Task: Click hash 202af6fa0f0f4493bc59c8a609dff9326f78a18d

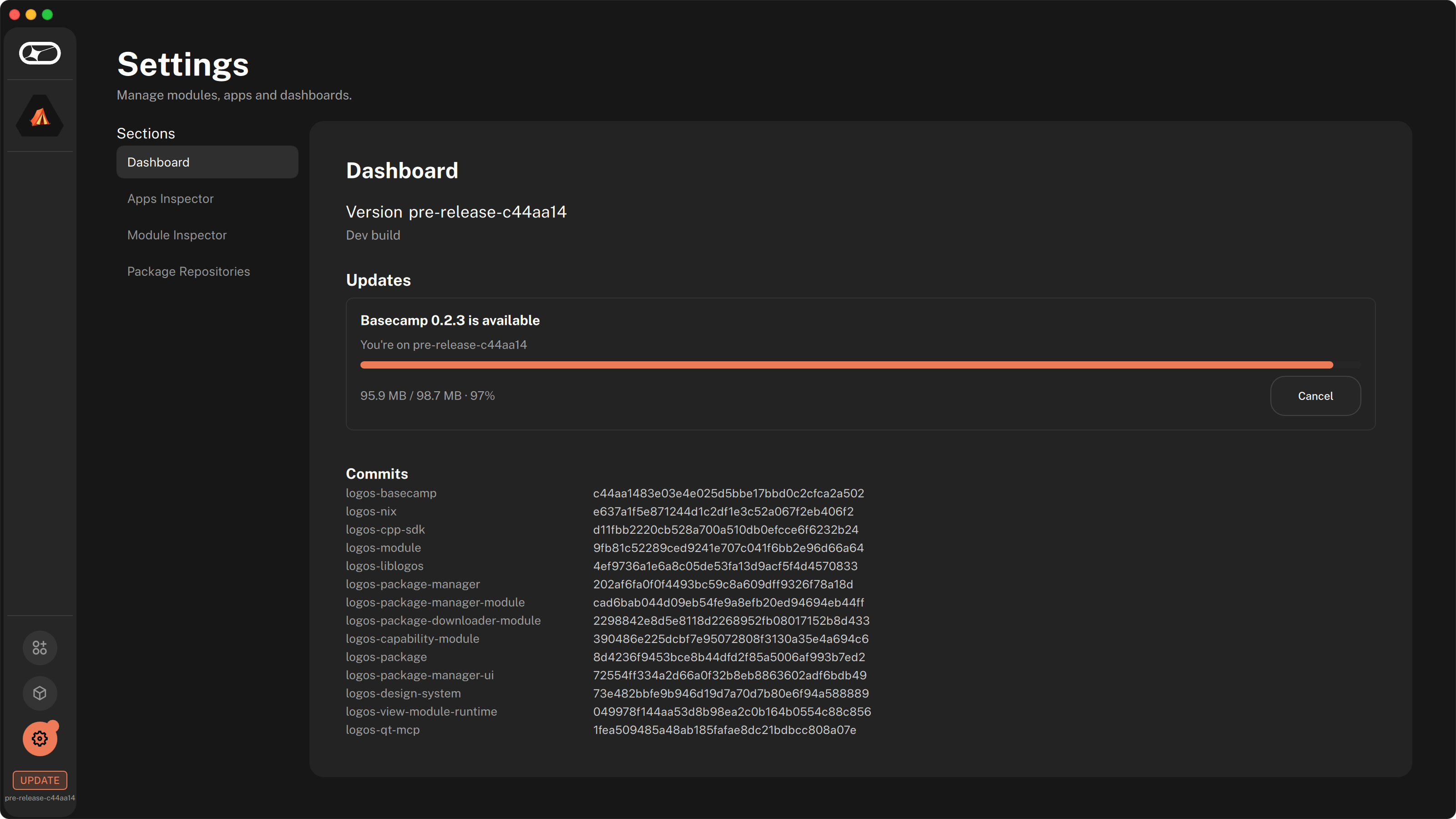Action: tap(723, 584)
